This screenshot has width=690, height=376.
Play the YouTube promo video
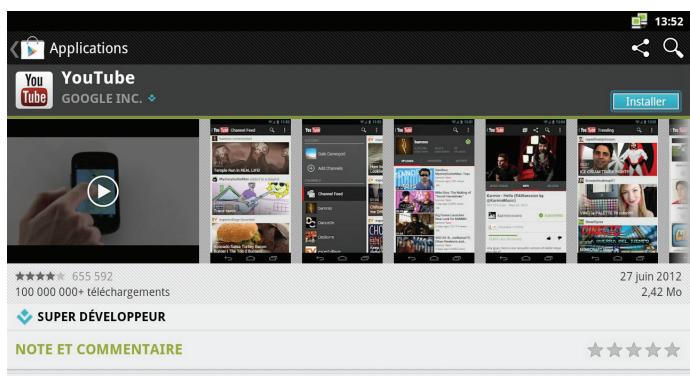pyautogui.click(x=103, y=191)
